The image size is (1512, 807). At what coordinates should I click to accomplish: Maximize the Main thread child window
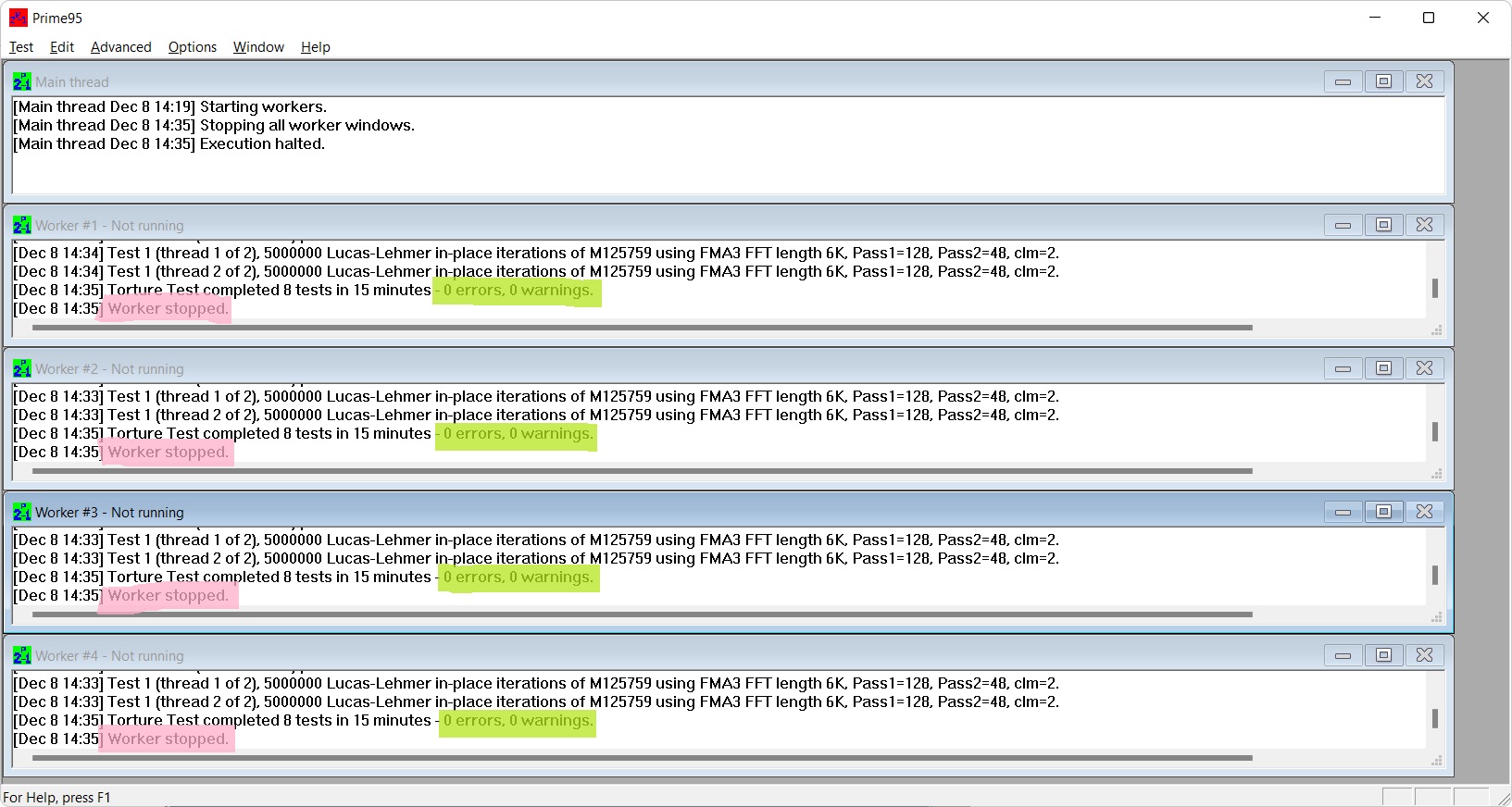click(x=1383, y=81)
